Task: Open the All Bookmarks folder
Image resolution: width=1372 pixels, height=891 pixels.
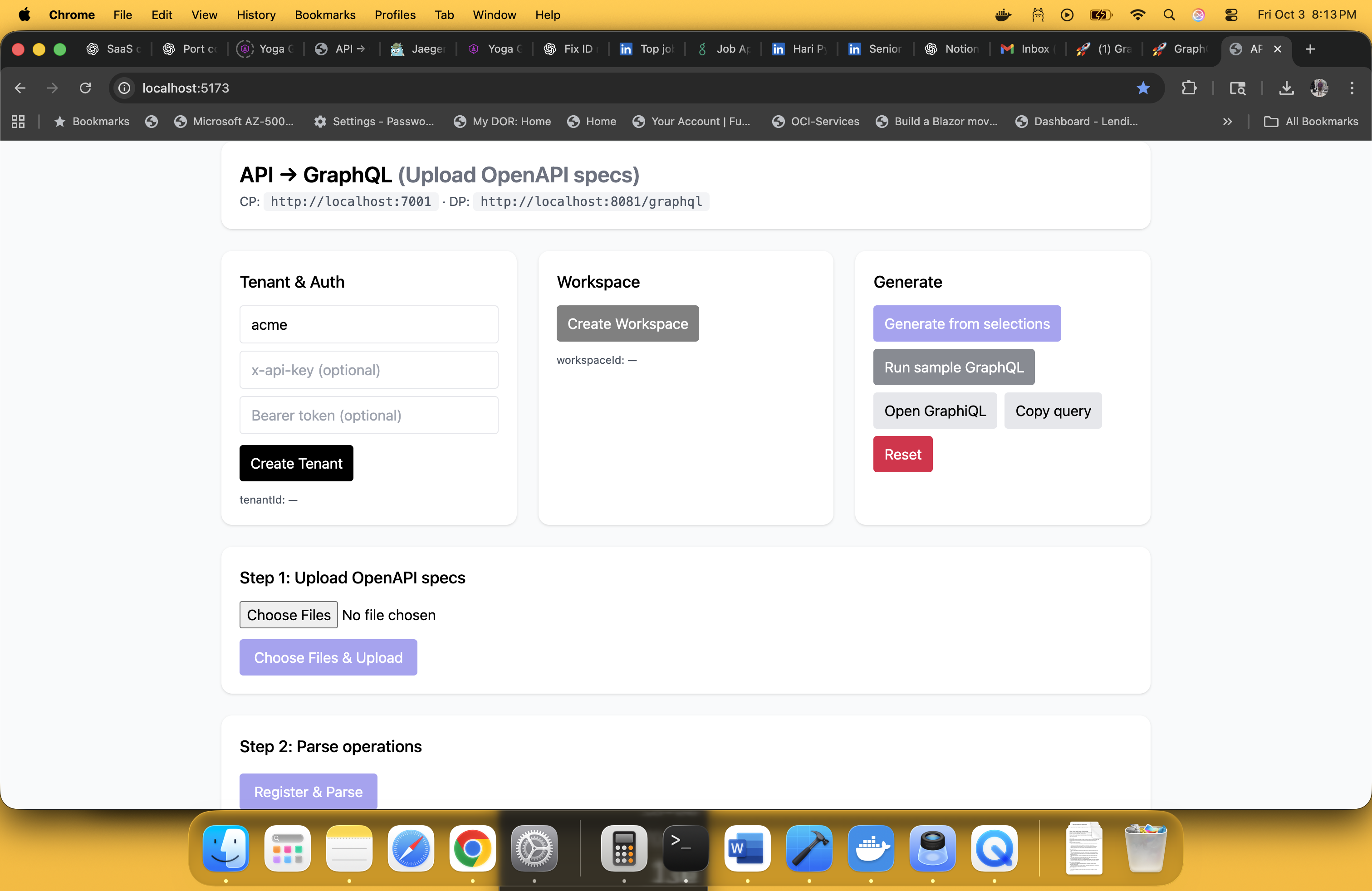Action: (1311, 121)
